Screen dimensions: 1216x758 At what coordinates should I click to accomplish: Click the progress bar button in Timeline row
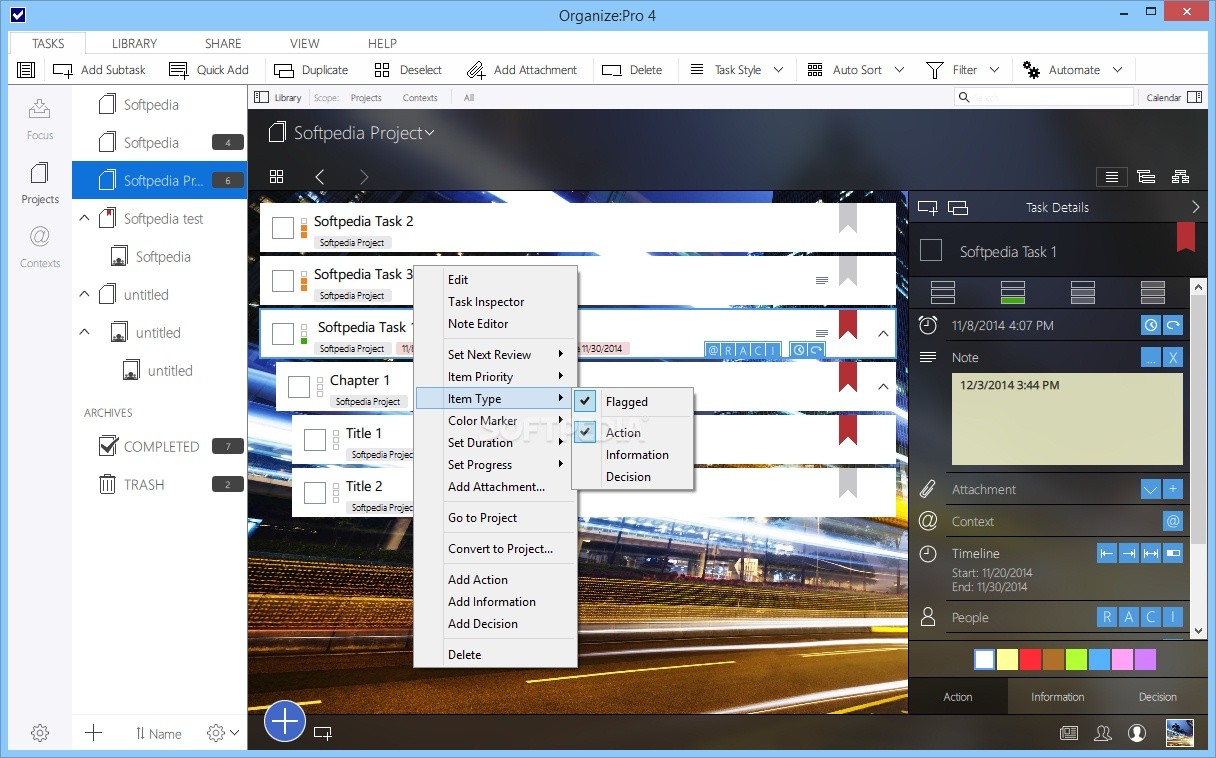coord(1173,553)
